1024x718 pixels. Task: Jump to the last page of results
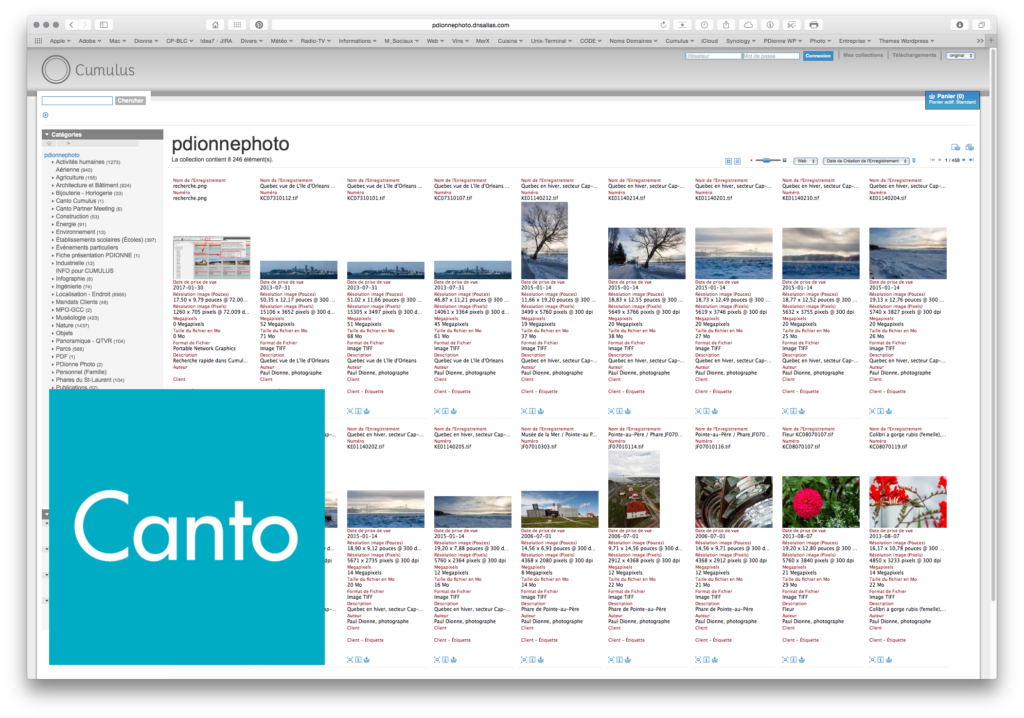click(971, 160)
